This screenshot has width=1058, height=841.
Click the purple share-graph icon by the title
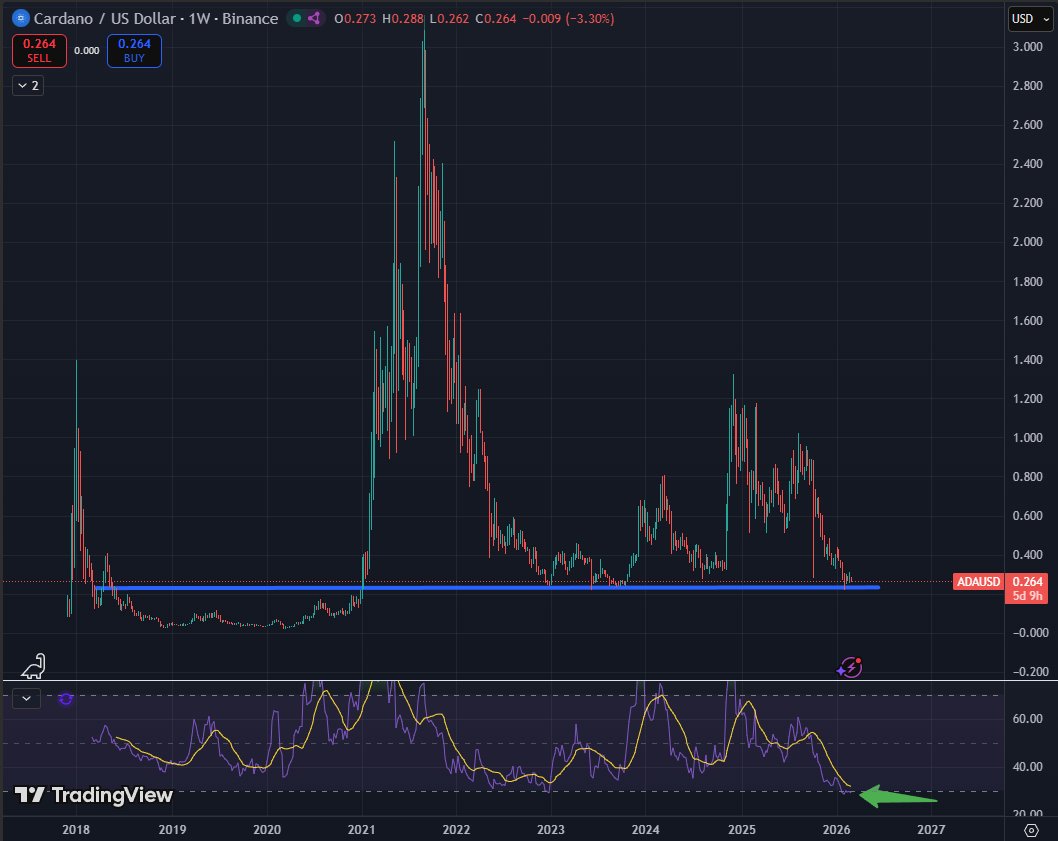click(314, 18)
